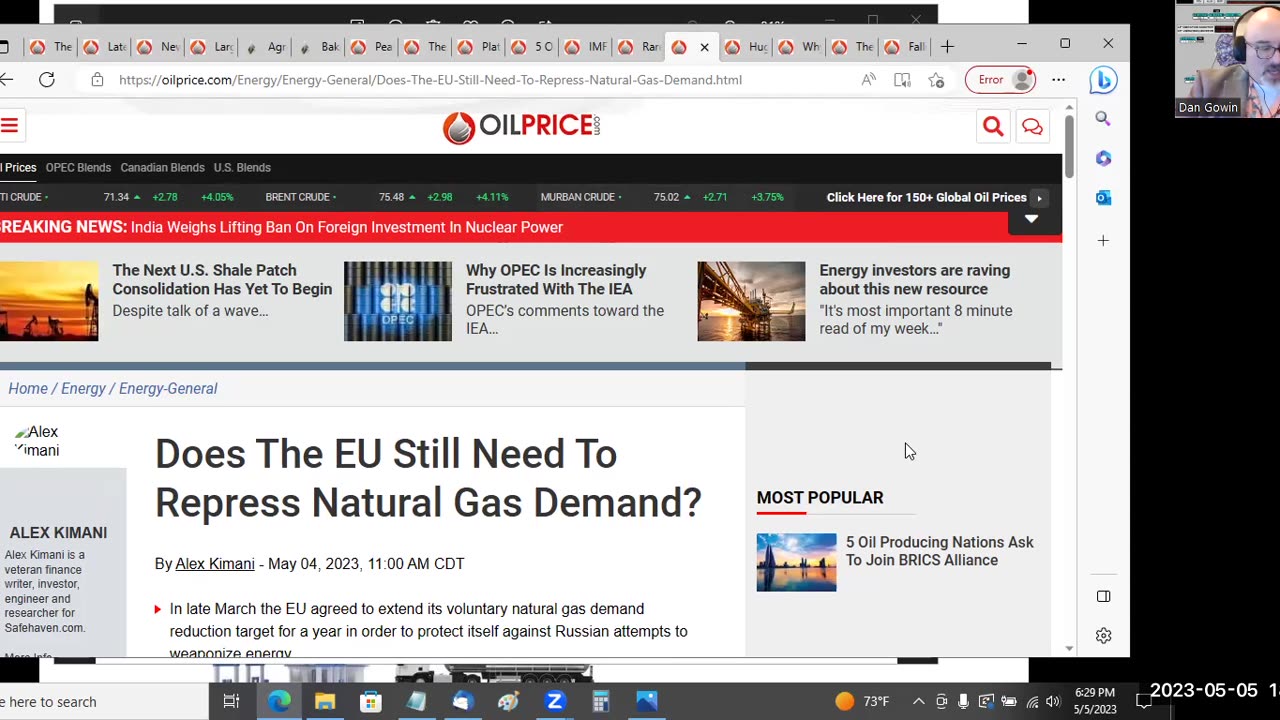The width and height of the screenshot is (1280, 720).
Task: Select the Canadian Blends price tab
Action: tap(162, 167)
